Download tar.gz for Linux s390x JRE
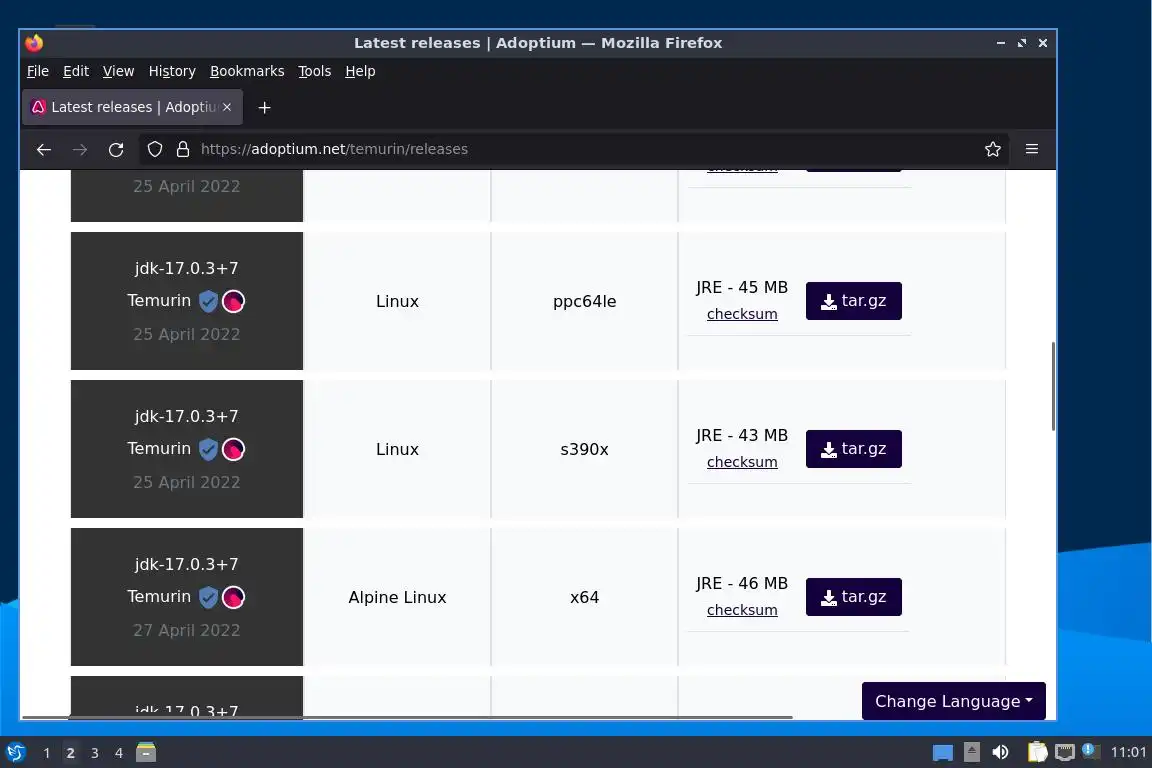 tap(854, 449)
